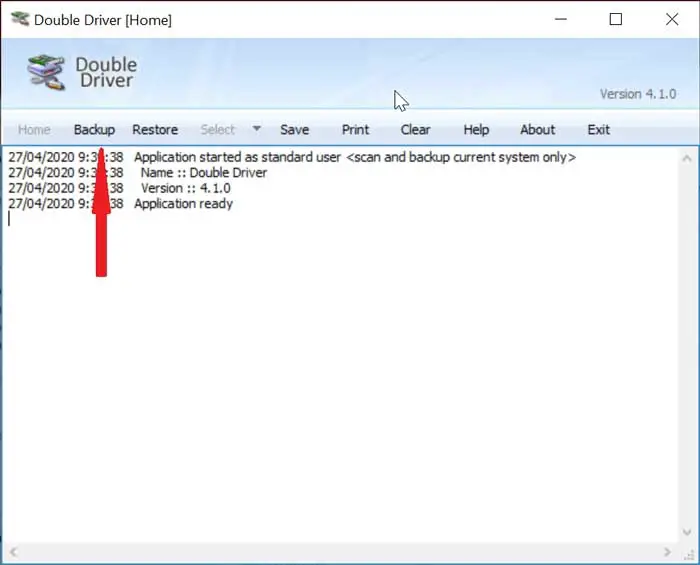Click the greyed Select button
700x565 pixels.
point(217,130)
